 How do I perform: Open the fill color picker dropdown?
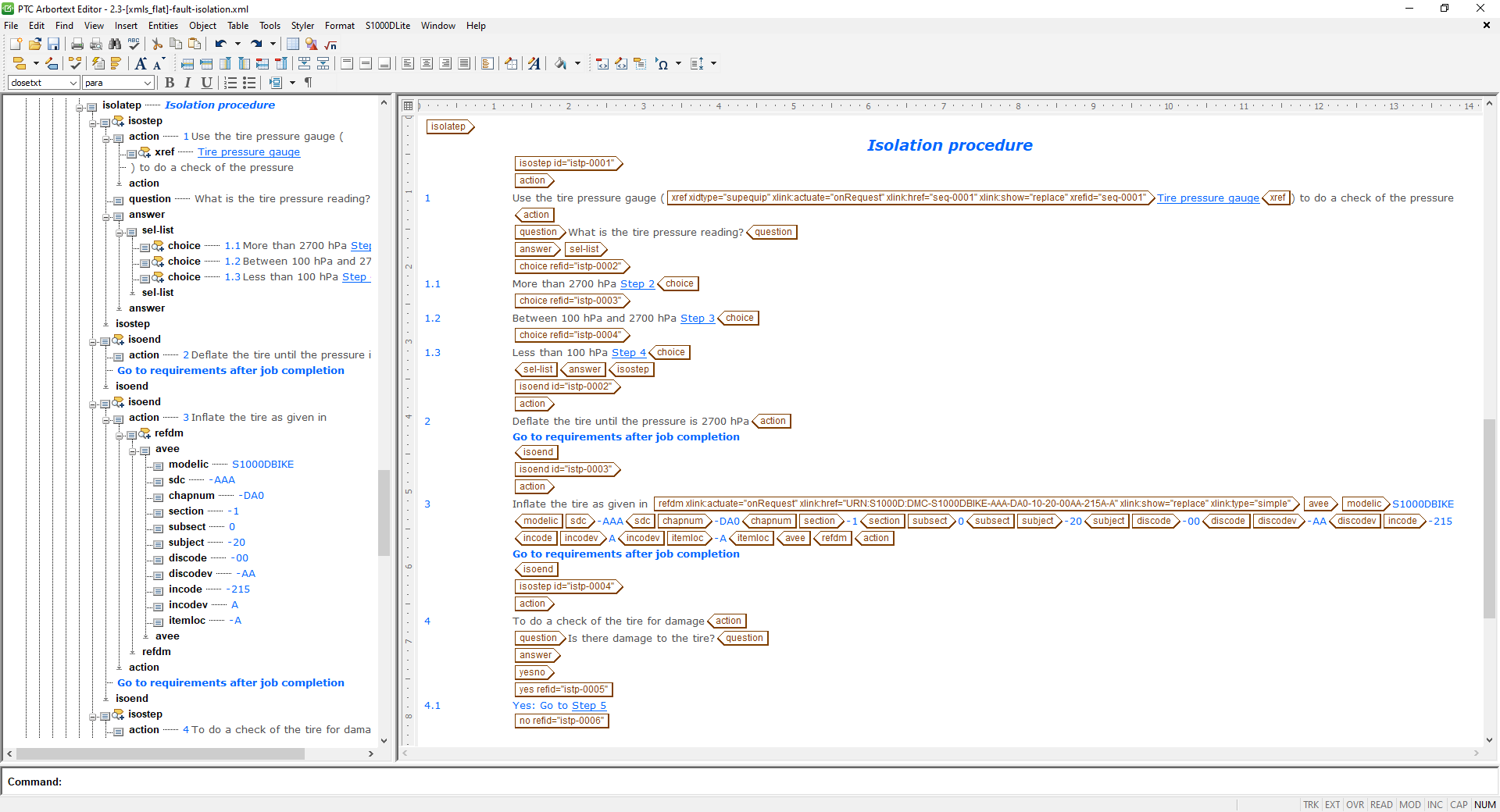coord(578,63)
